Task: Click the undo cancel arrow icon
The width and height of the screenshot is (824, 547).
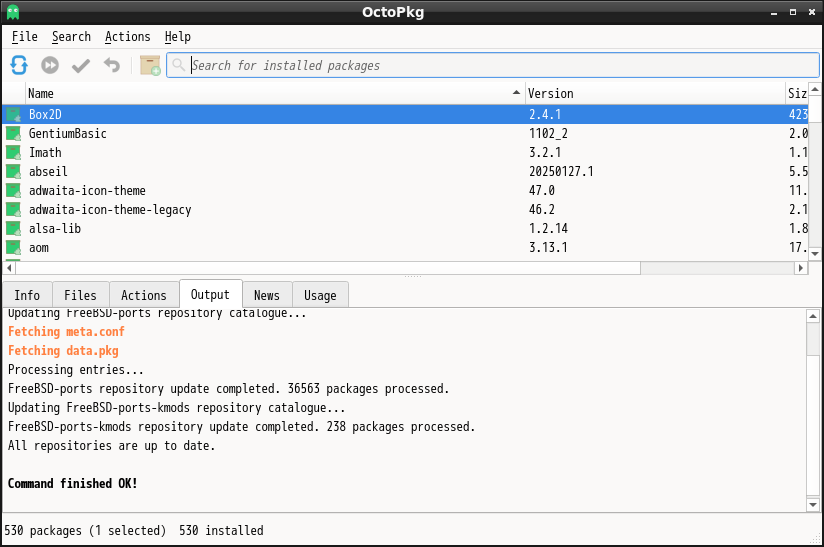Action: (111, 65)
